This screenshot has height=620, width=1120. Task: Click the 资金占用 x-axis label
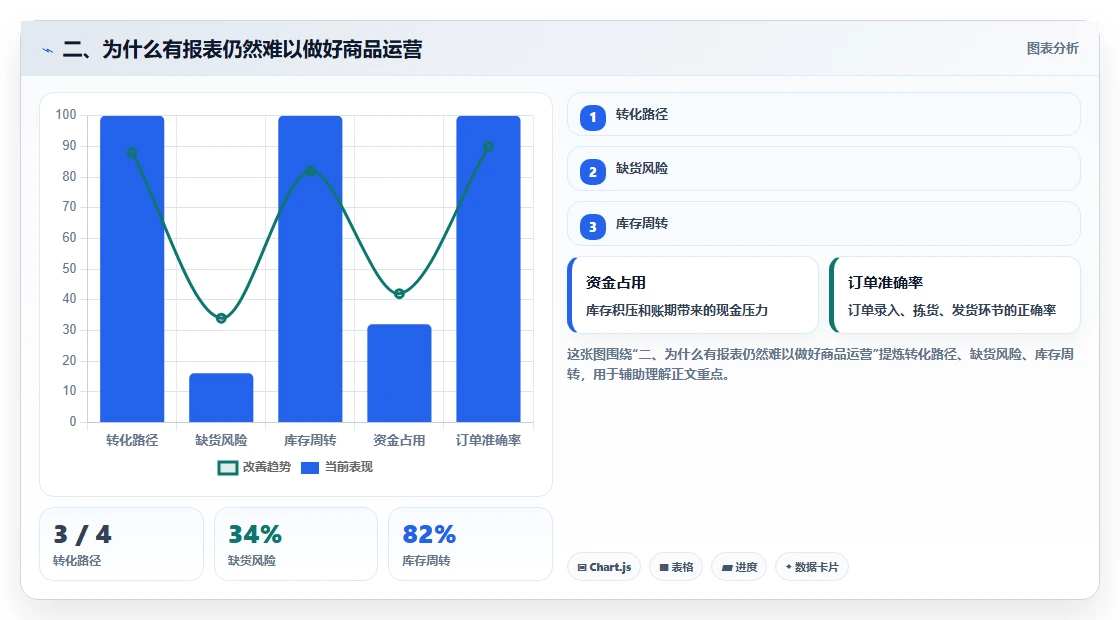pos(399,440)
